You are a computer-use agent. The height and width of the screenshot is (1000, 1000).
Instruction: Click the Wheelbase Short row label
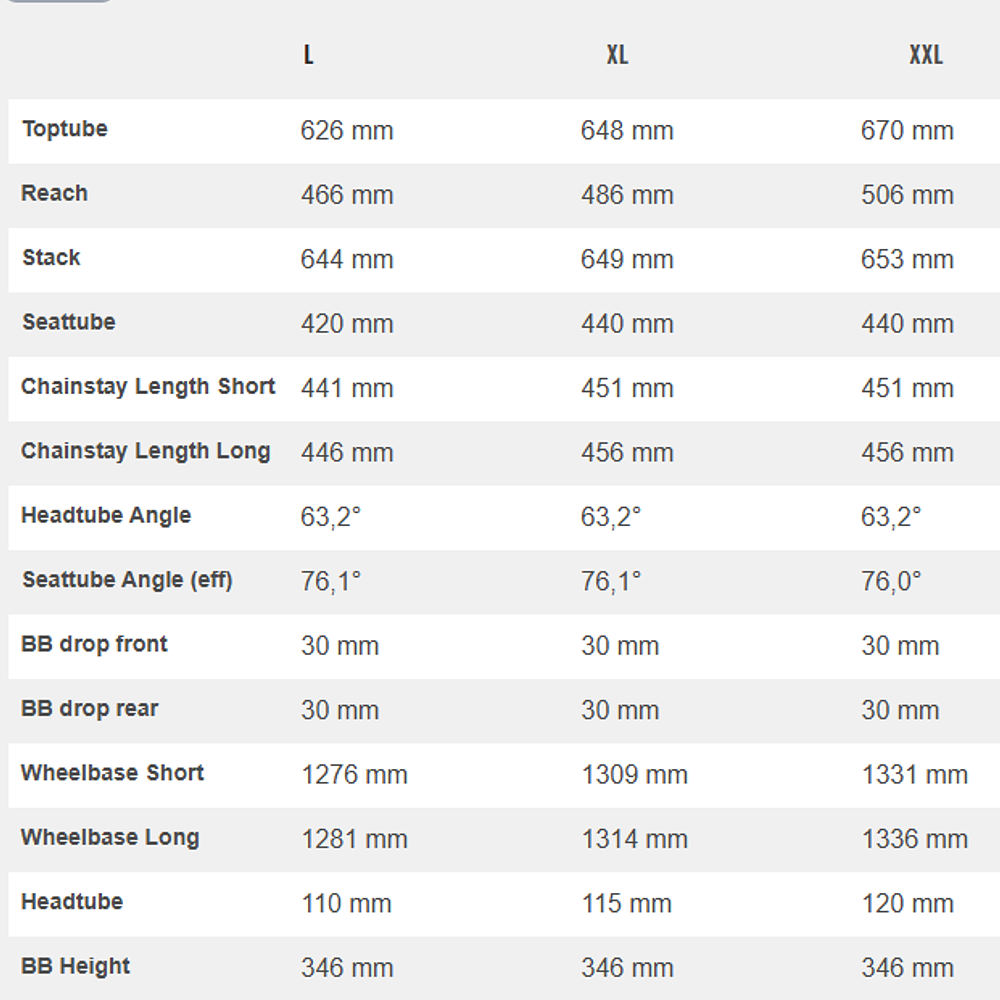pos(112,773)
